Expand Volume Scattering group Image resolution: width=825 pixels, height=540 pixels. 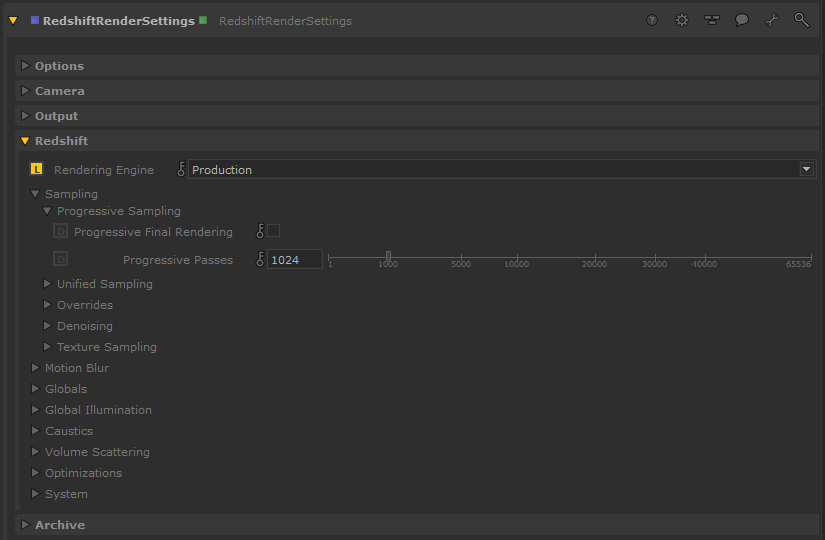pos(35,452)
